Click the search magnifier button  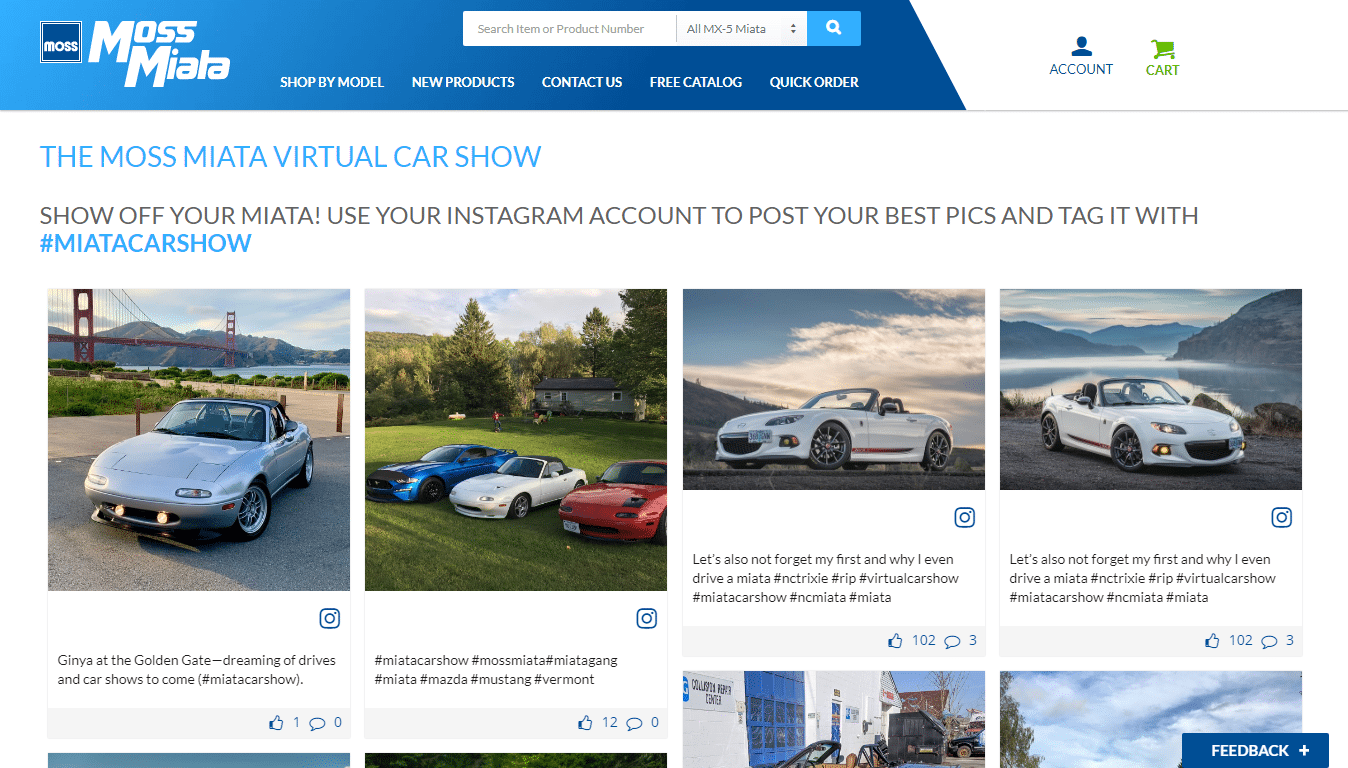(833, 29)
